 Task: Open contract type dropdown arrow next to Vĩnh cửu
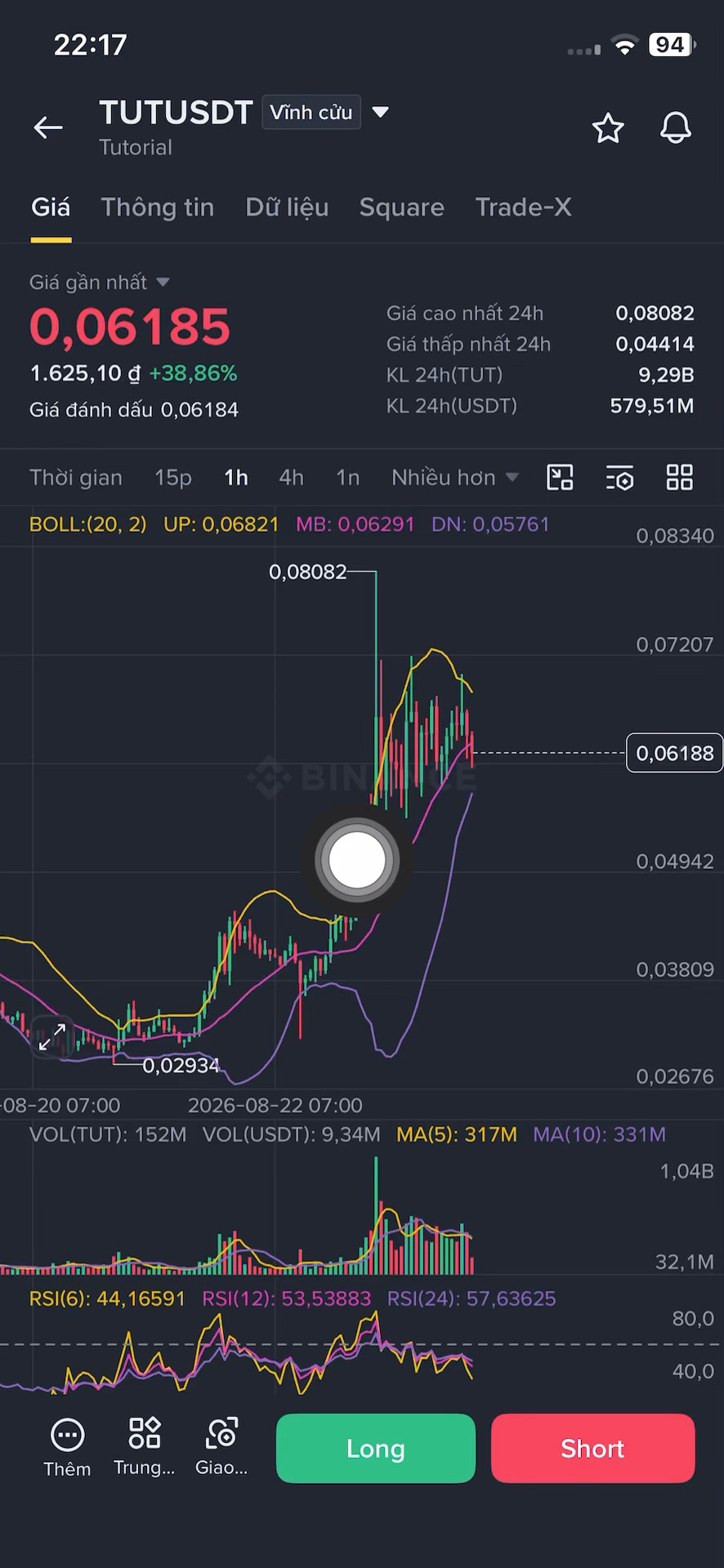tap(380, 112)
